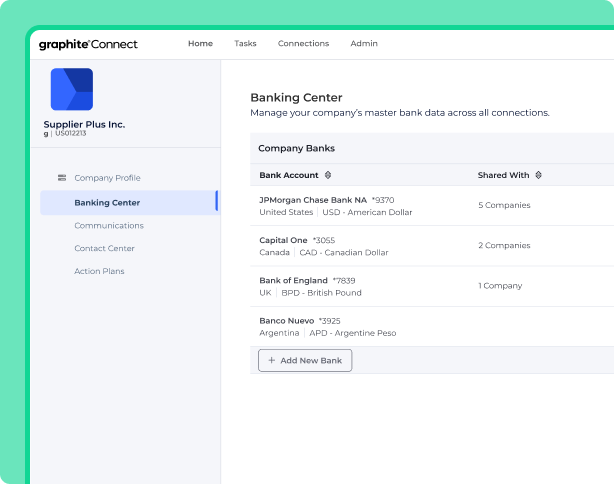Click the Add New Bank button
The image size is (614, 484).
pyautogui.click(x=305, y=360)
